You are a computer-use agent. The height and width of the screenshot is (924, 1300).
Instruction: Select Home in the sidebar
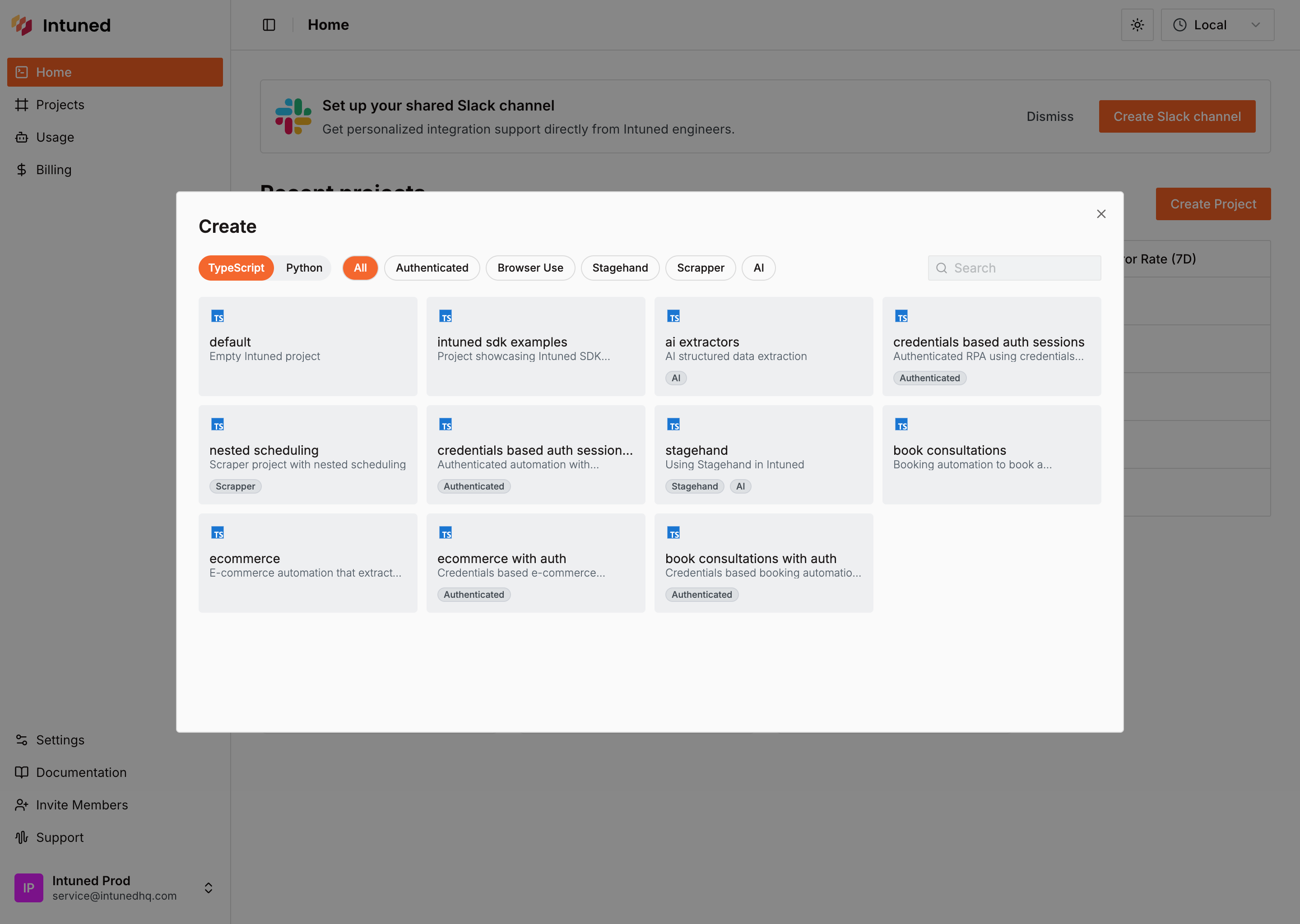(54, 72)
